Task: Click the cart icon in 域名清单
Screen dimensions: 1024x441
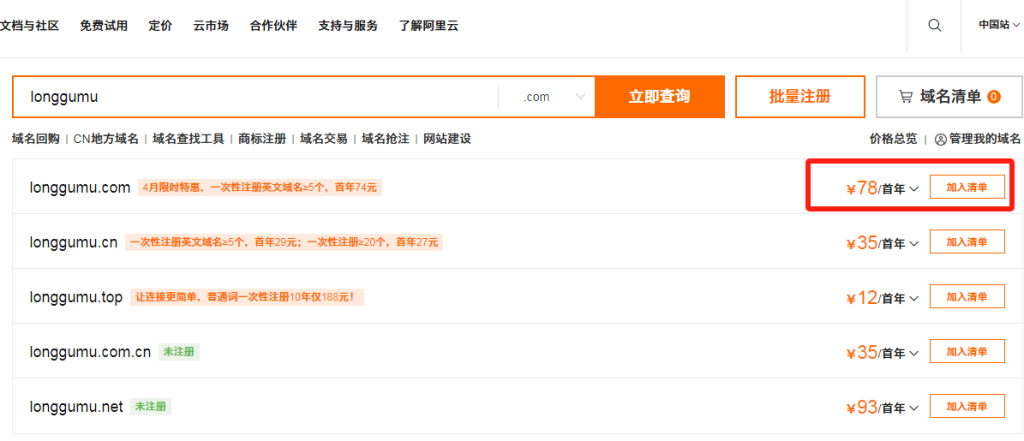Action: click(x=906, y=97)
